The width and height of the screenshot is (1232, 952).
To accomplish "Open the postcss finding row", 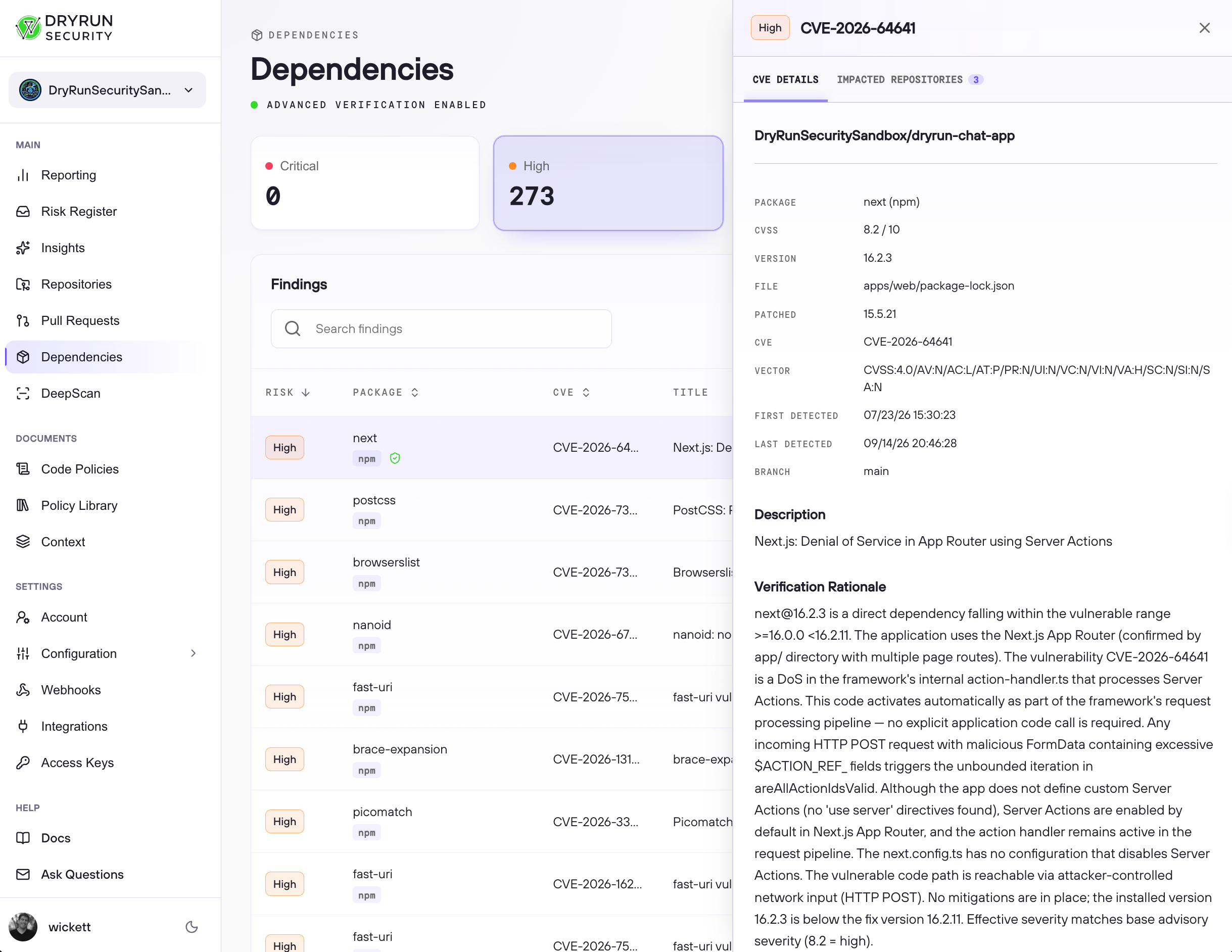I will pos(492,510).
